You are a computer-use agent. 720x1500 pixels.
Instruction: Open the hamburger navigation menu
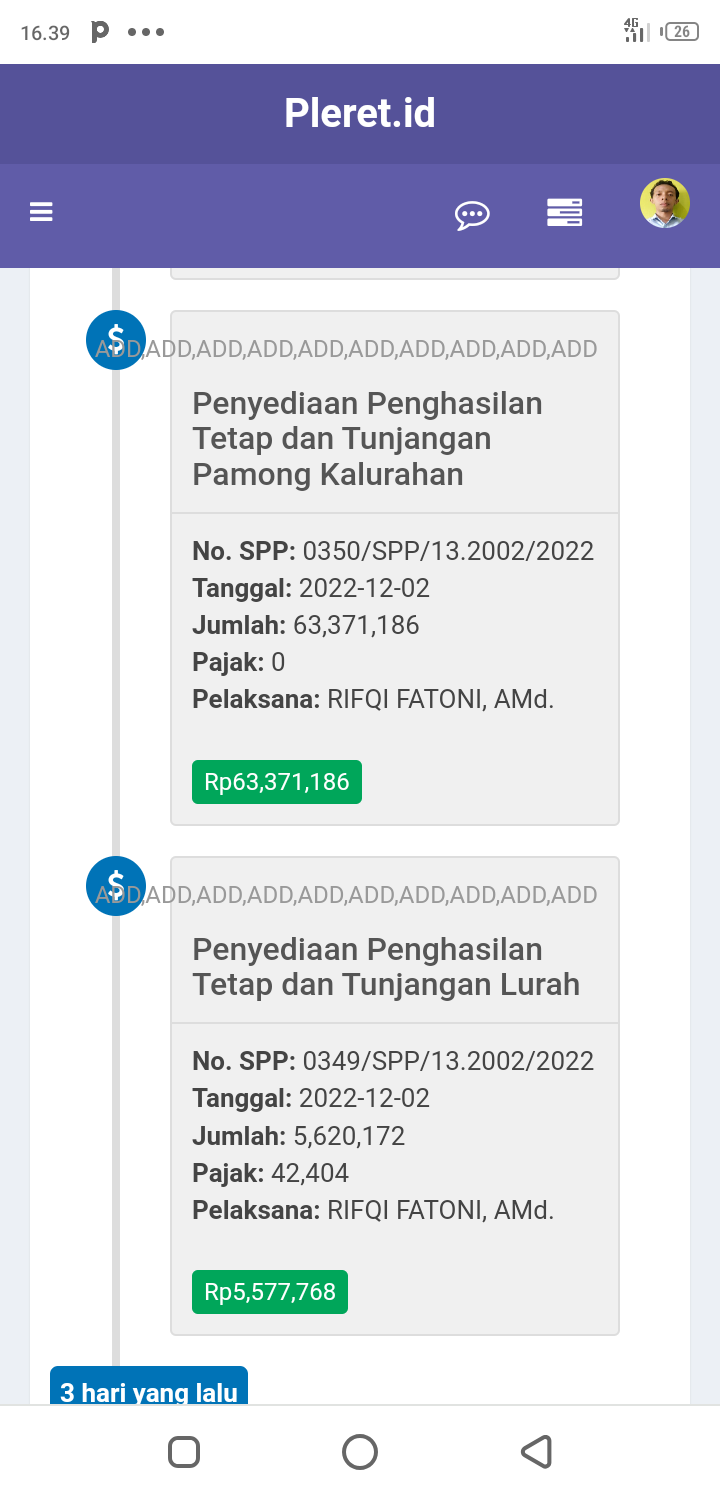[41, 212]
